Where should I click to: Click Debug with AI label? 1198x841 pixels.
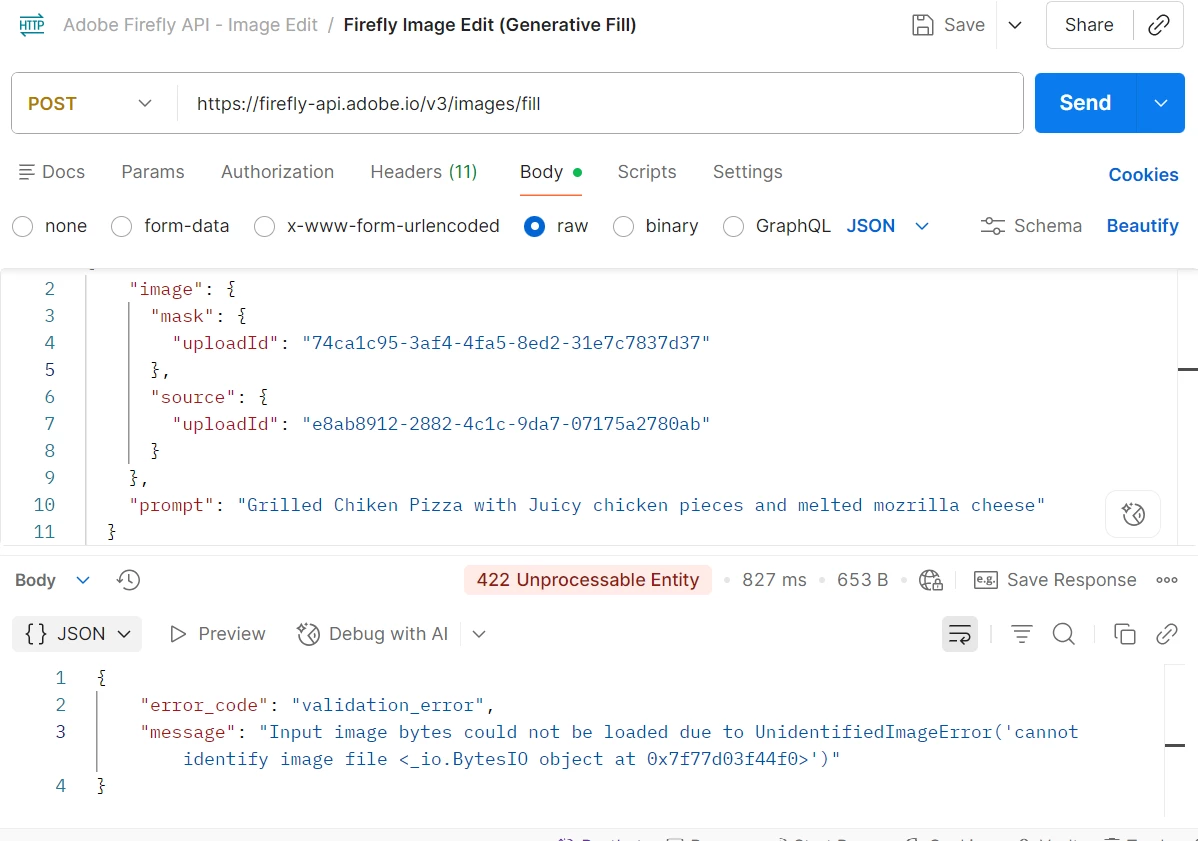tap(388, 634)
